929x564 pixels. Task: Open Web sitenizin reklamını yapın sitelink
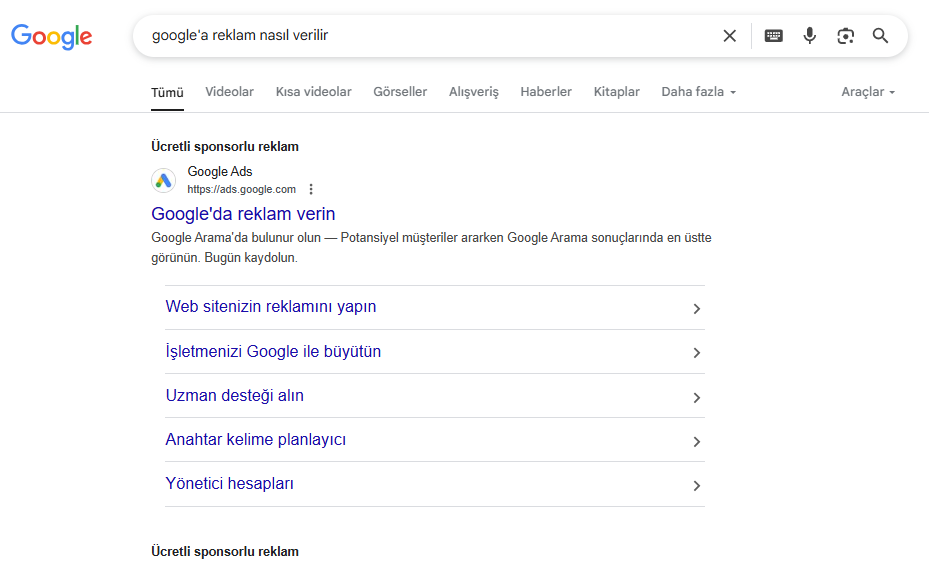(x=271, y=307)
